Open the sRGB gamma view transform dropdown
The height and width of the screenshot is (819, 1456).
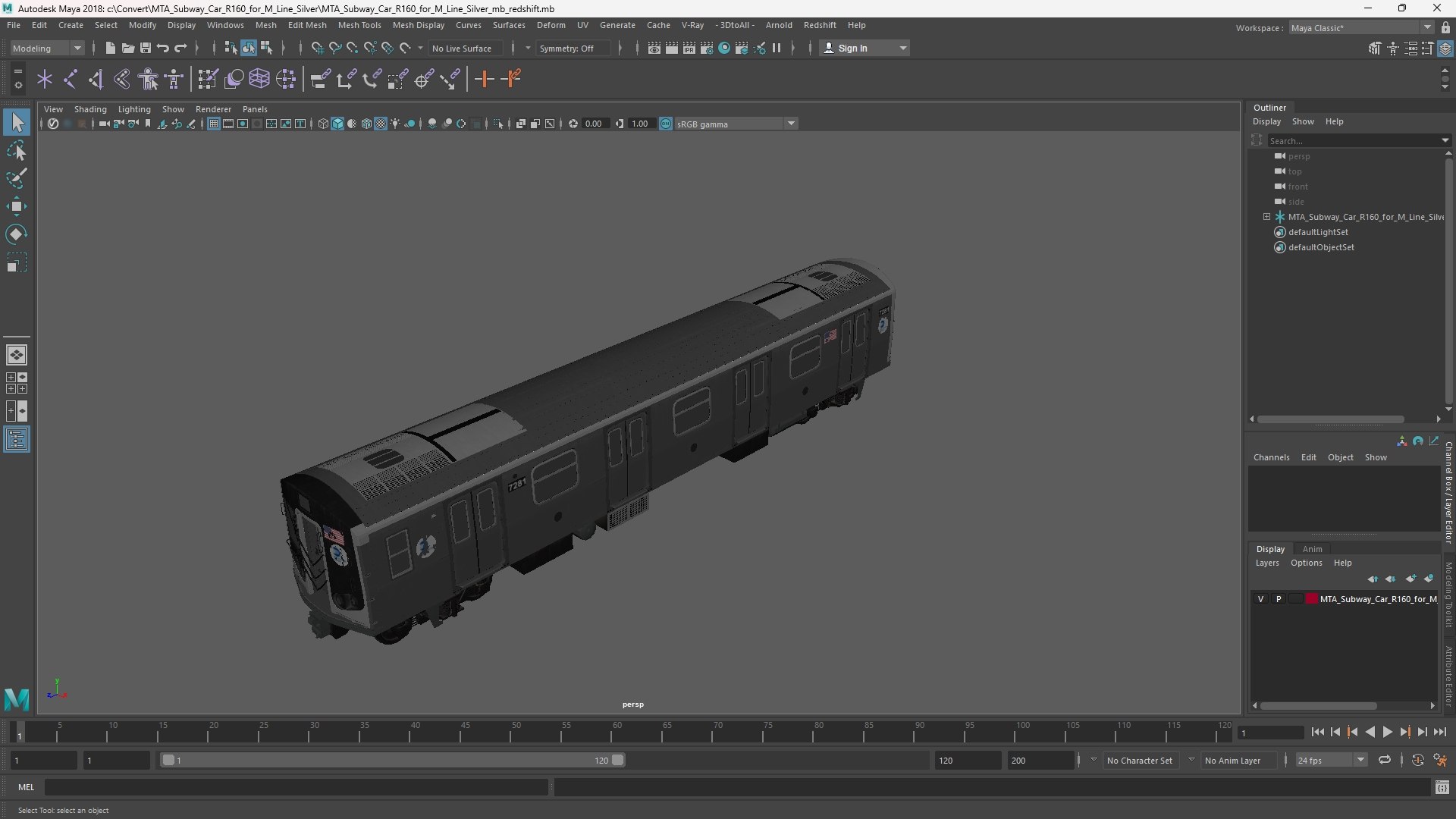click(736, 124)
